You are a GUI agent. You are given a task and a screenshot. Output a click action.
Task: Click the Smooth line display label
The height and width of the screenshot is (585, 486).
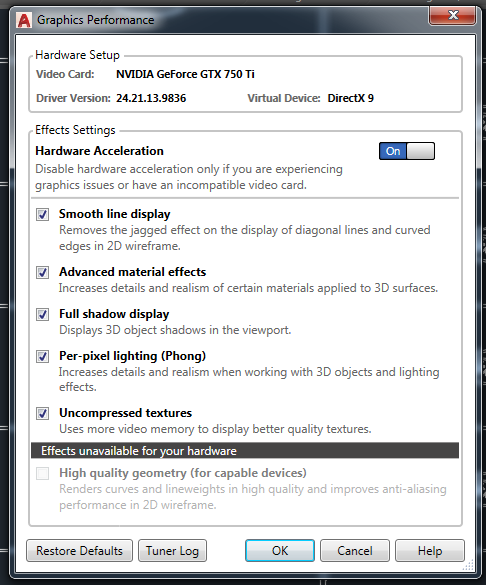[x=115, y=214]
